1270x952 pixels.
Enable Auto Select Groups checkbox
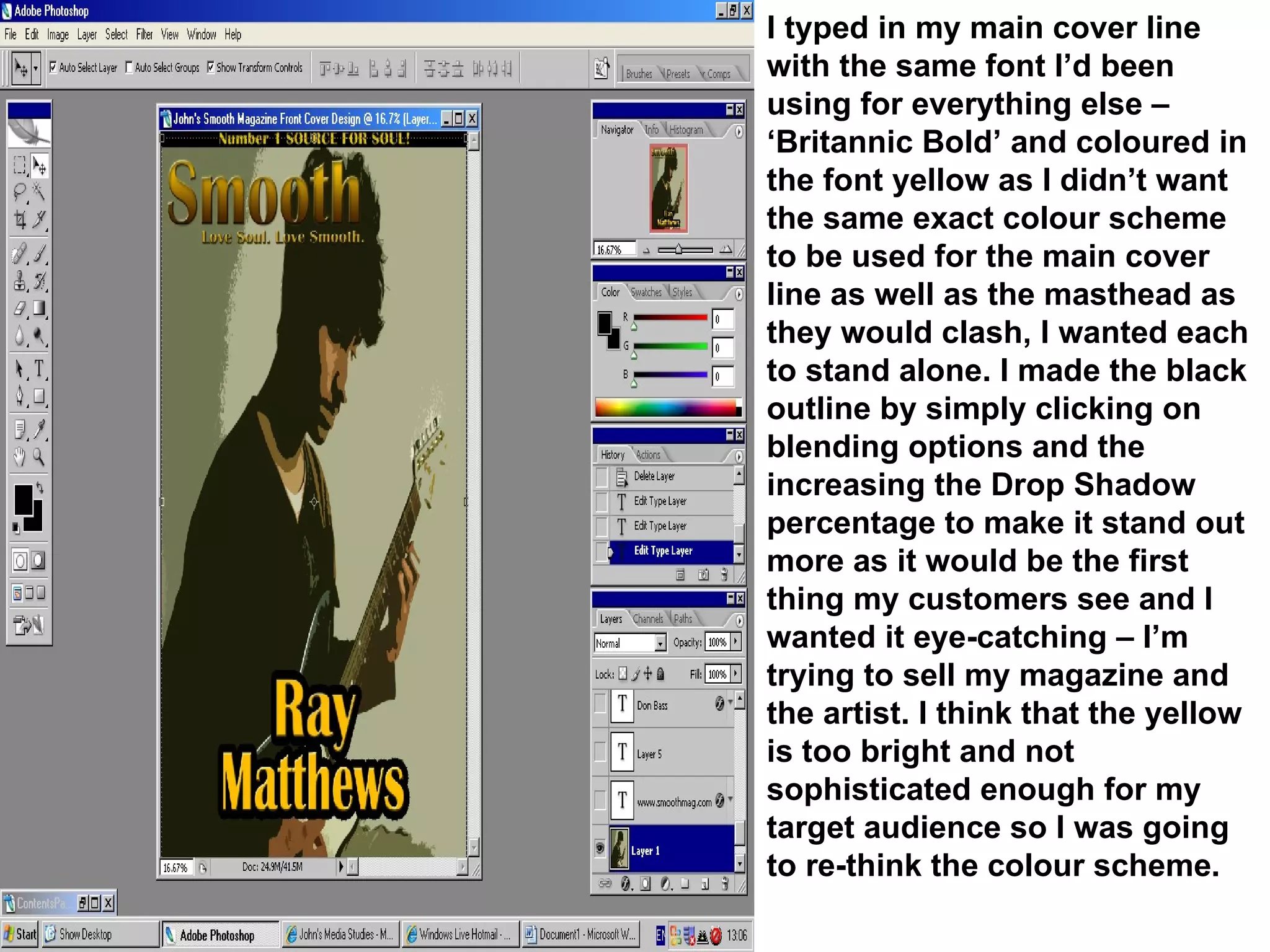pyautogui.click(x=129, y=67)
